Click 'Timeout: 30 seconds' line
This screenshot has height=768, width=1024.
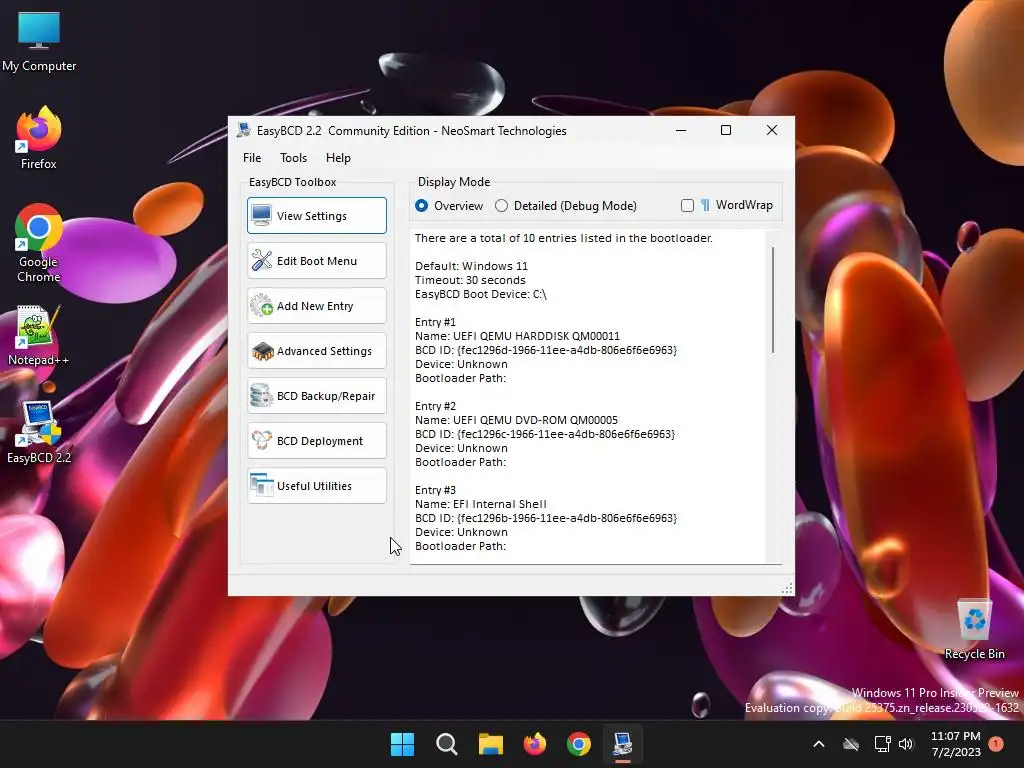tap(470, 280)
